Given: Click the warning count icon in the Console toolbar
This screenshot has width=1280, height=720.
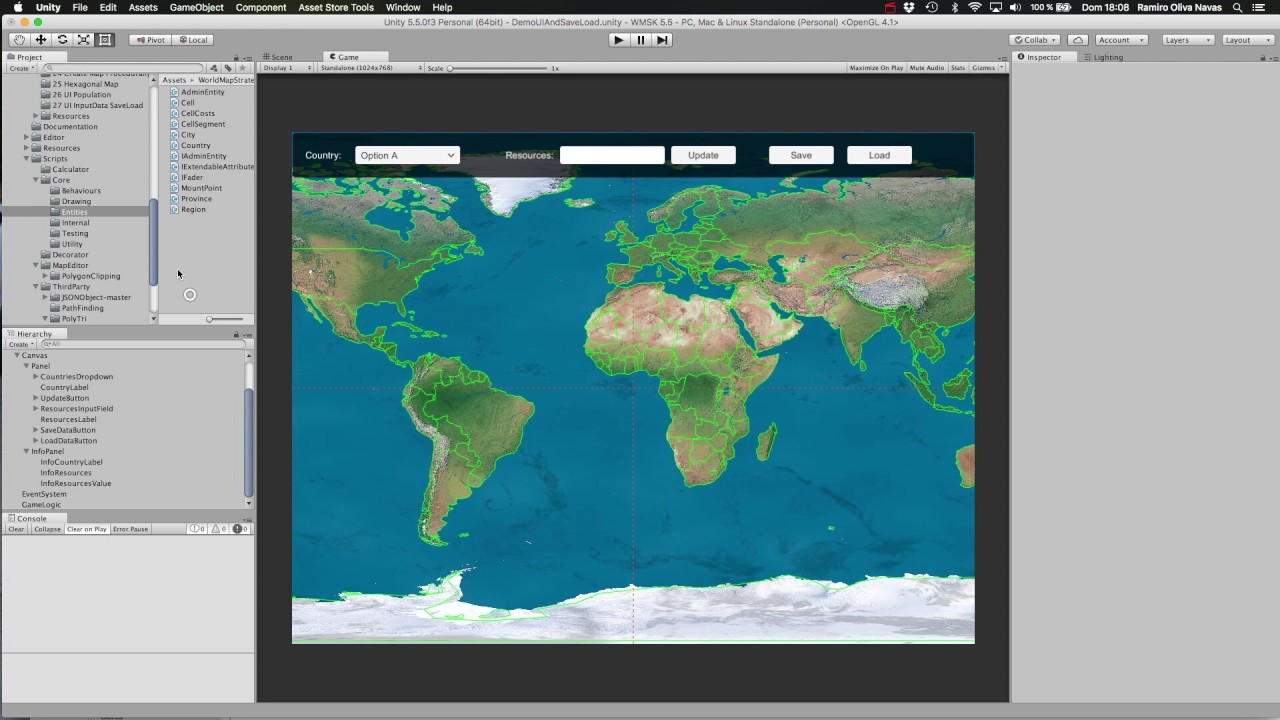Looking at the screenshot, I should 217,528.
